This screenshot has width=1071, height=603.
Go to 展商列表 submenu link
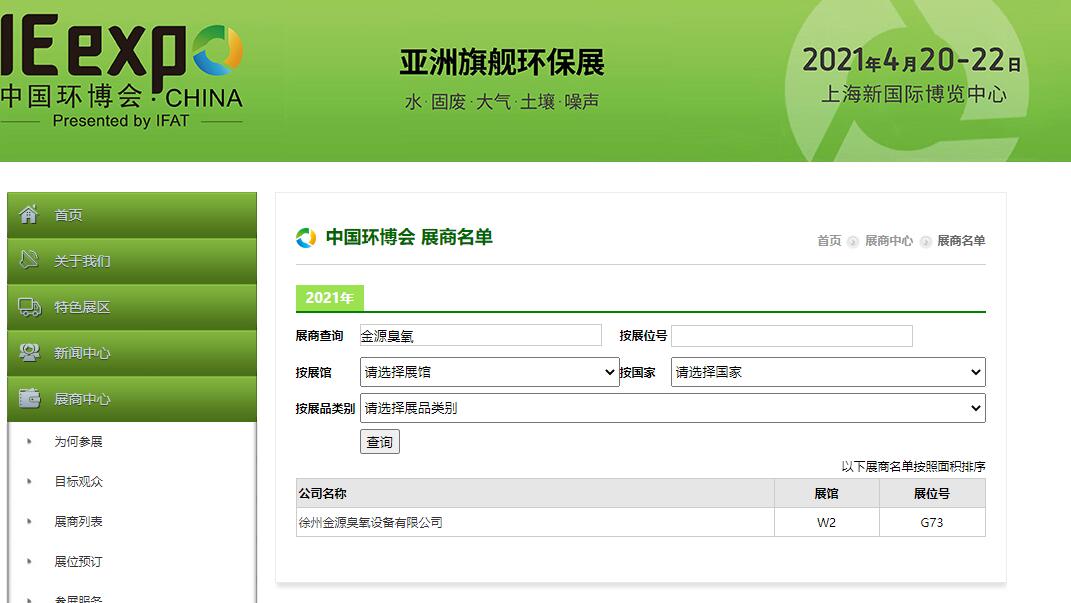point(79,522)
